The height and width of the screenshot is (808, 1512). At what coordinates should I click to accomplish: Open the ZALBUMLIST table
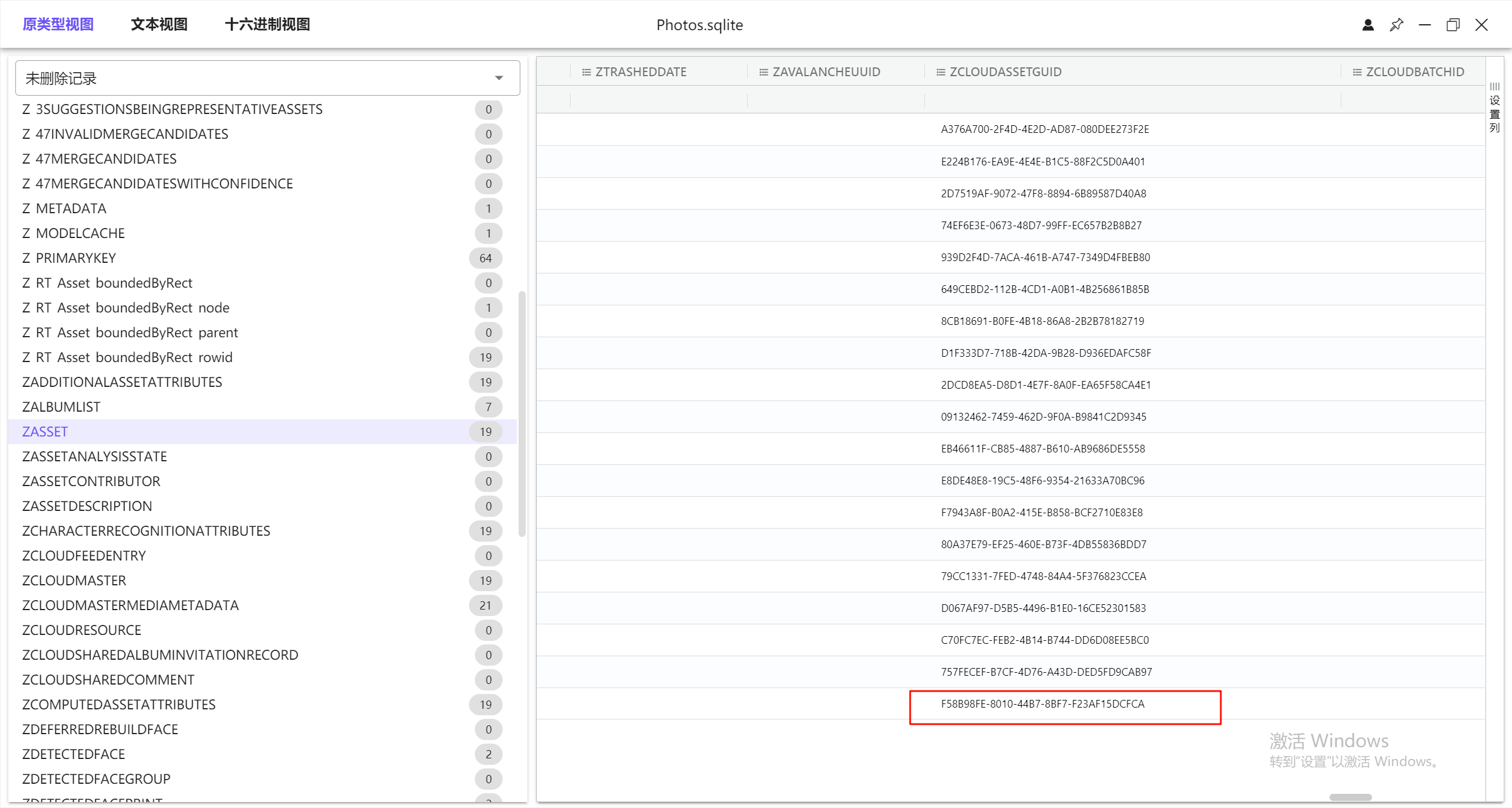(x=61, y=407)
